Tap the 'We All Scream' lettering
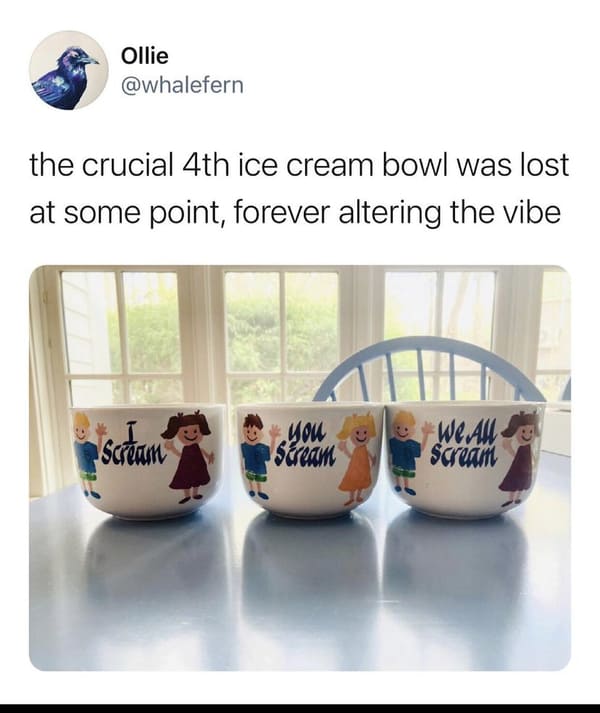The height and width of the screenshot is (713, 600). point(464,442)
